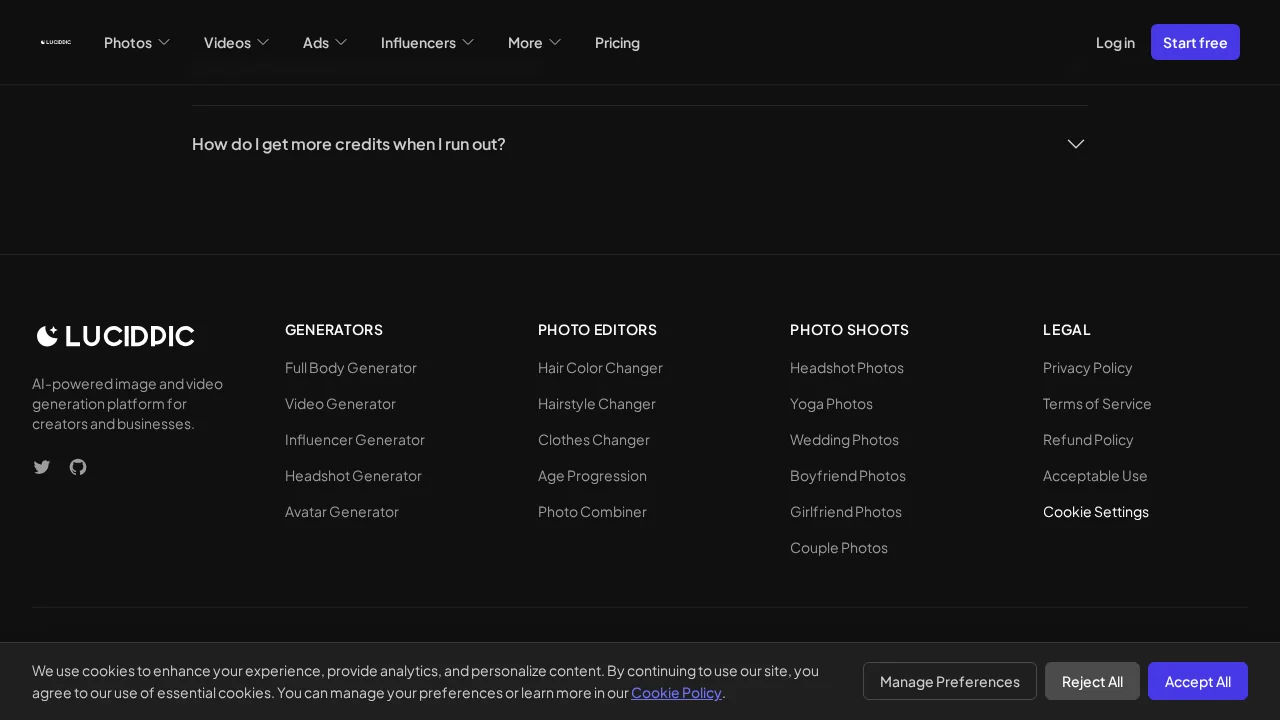Expand the Photos navigation dropdown
Image resolution: width=1280 pixels, height=720 pixels.
pos(137,42)
